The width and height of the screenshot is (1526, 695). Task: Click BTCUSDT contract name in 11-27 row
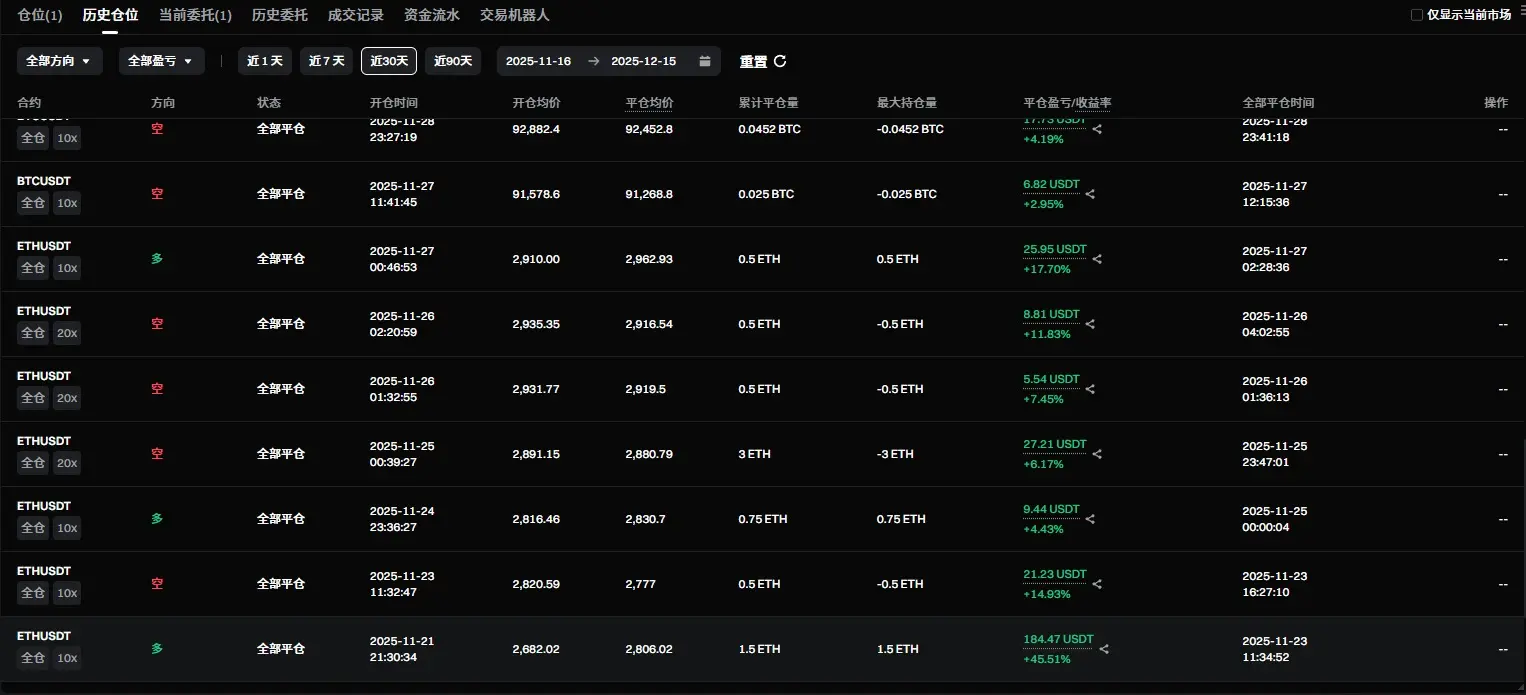pos(44,181)
